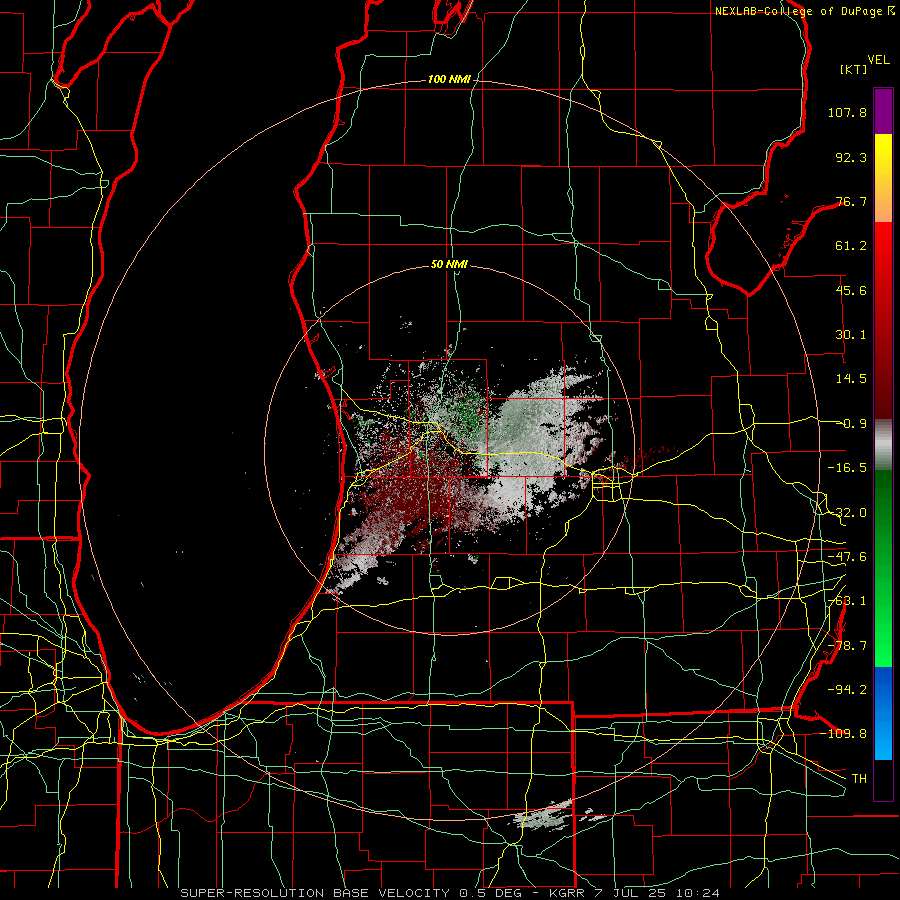Click the -32.0 velocity scale value
The width and height of the screenshot is (900, 900).
click(847, 513)
